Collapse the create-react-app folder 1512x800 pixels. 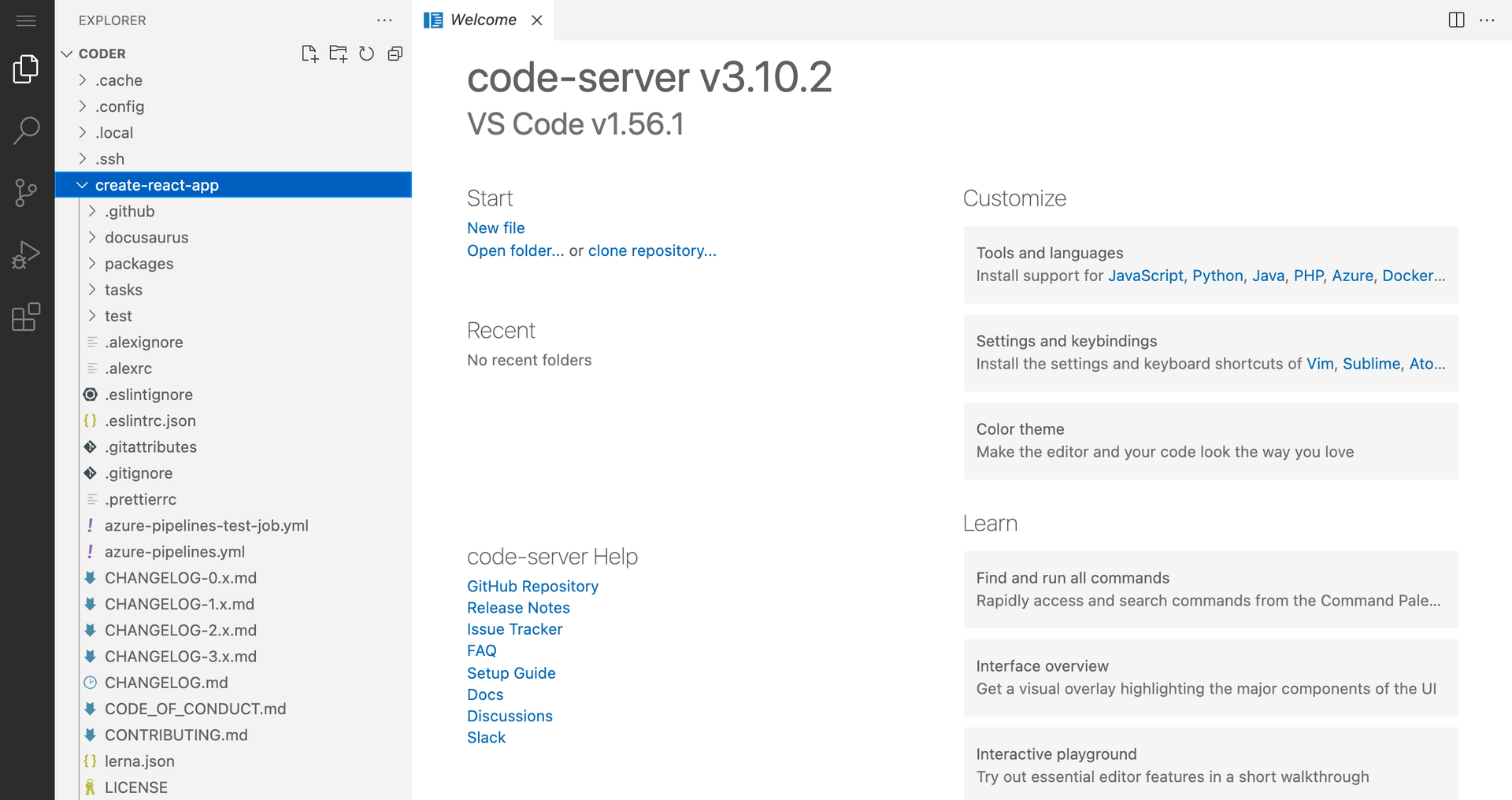[233, 185]
